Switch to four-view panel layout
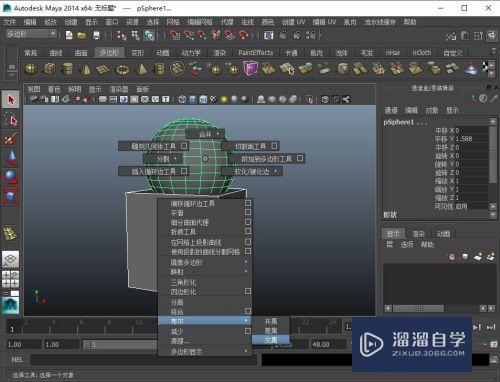The image size is (500, 382). coord(11,279)
